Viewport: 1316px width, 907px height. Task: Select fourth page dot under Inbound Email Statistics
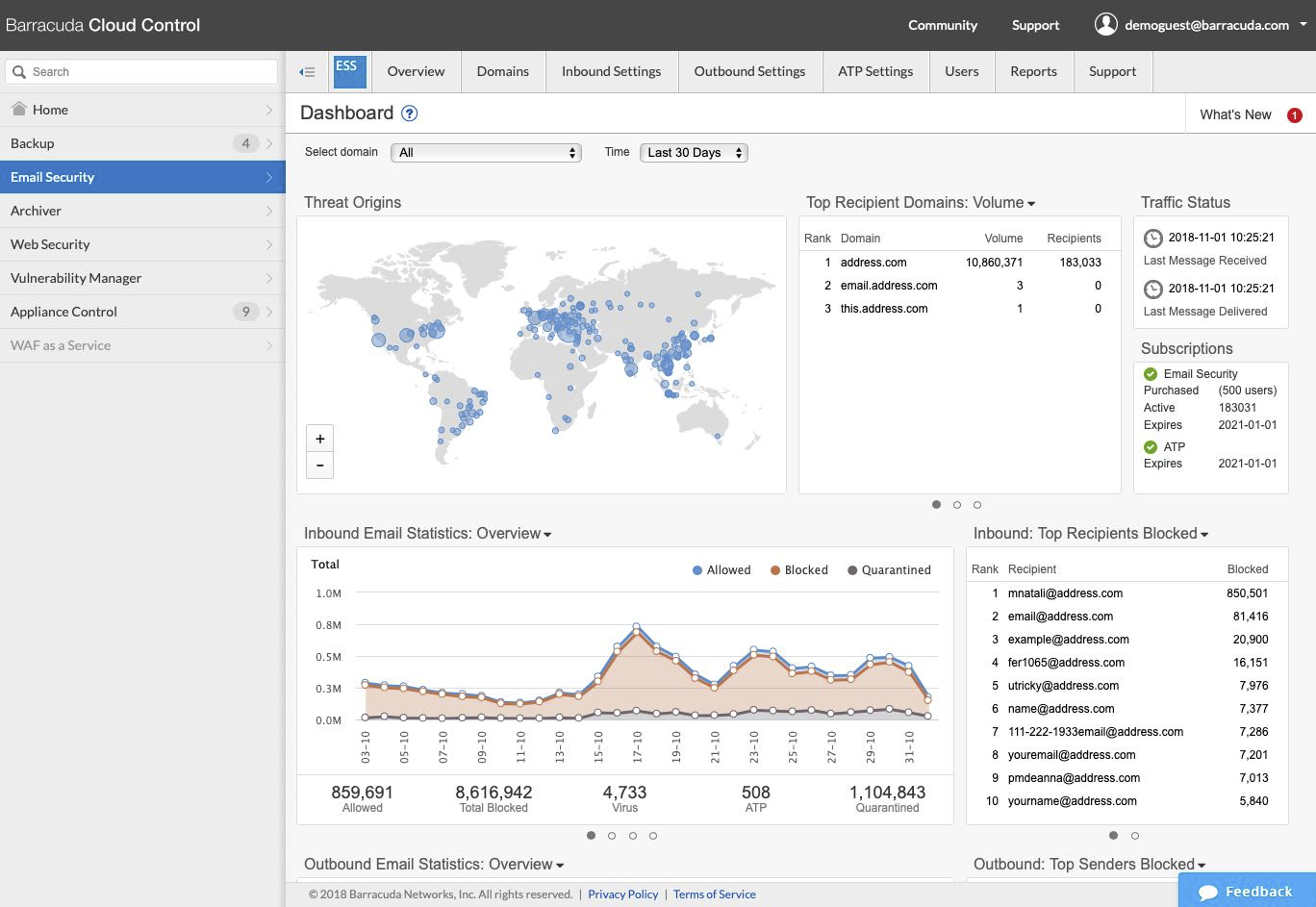(653, 836)
